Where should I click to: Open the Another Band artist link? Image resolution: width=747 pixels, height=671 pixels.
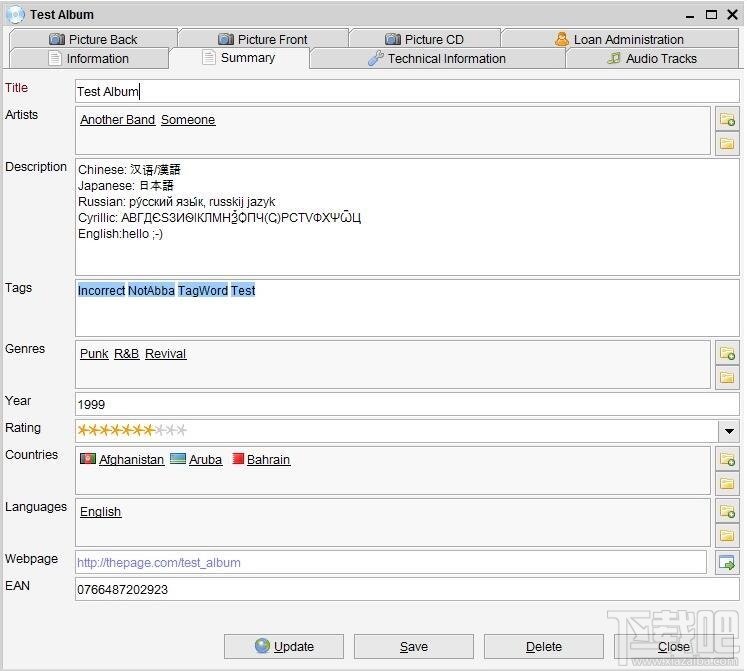click(117, 120)
